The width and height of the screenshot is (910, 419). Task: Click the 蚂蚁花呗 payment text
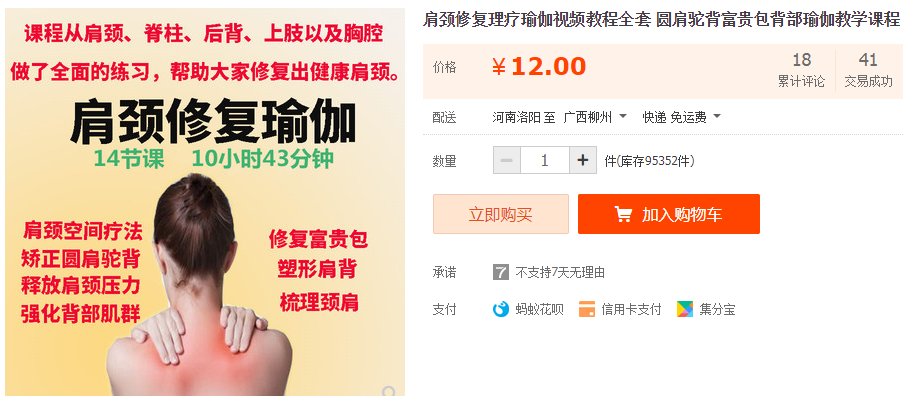(539, 309)
